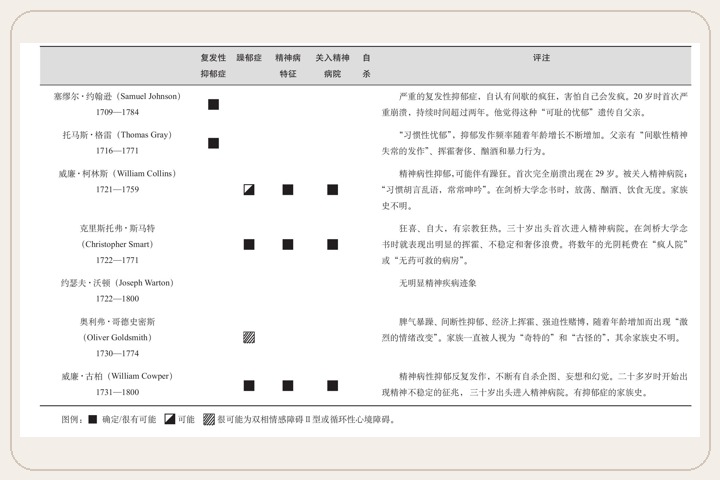This screenshot has width=720, height=480.
Task: Click the name 克里斯托弗·斯马特
Action: [x=118, y=228]
